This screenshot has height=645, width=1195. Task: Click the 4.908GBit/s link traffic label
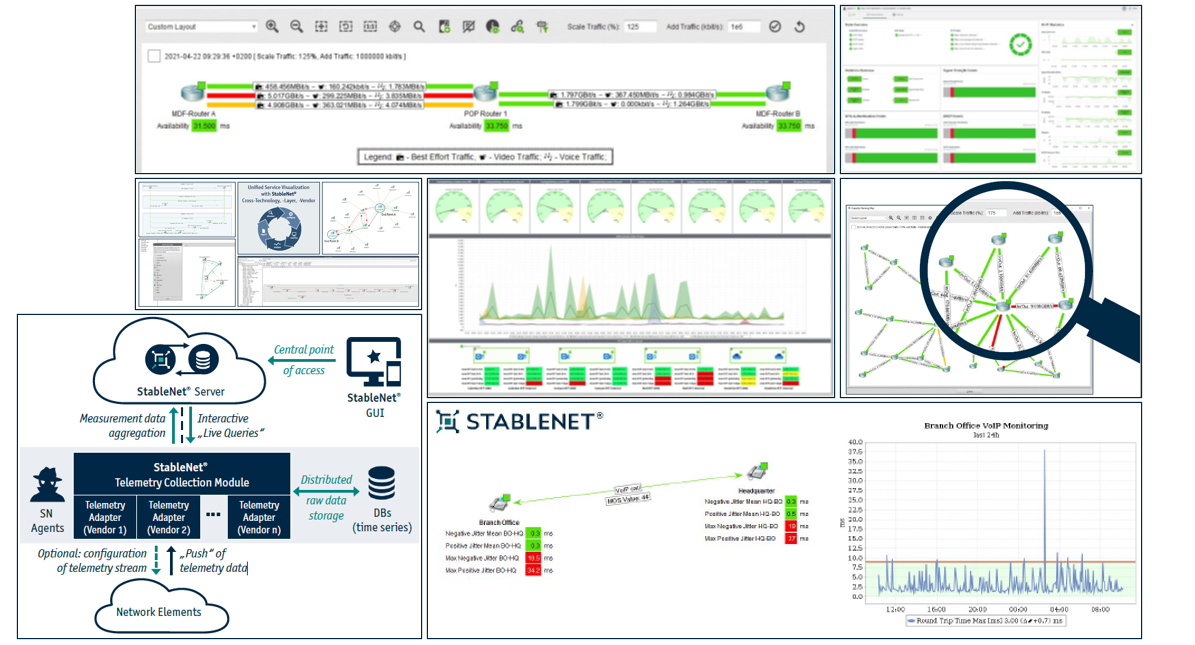pyautogui.click(x=340, y=105)
